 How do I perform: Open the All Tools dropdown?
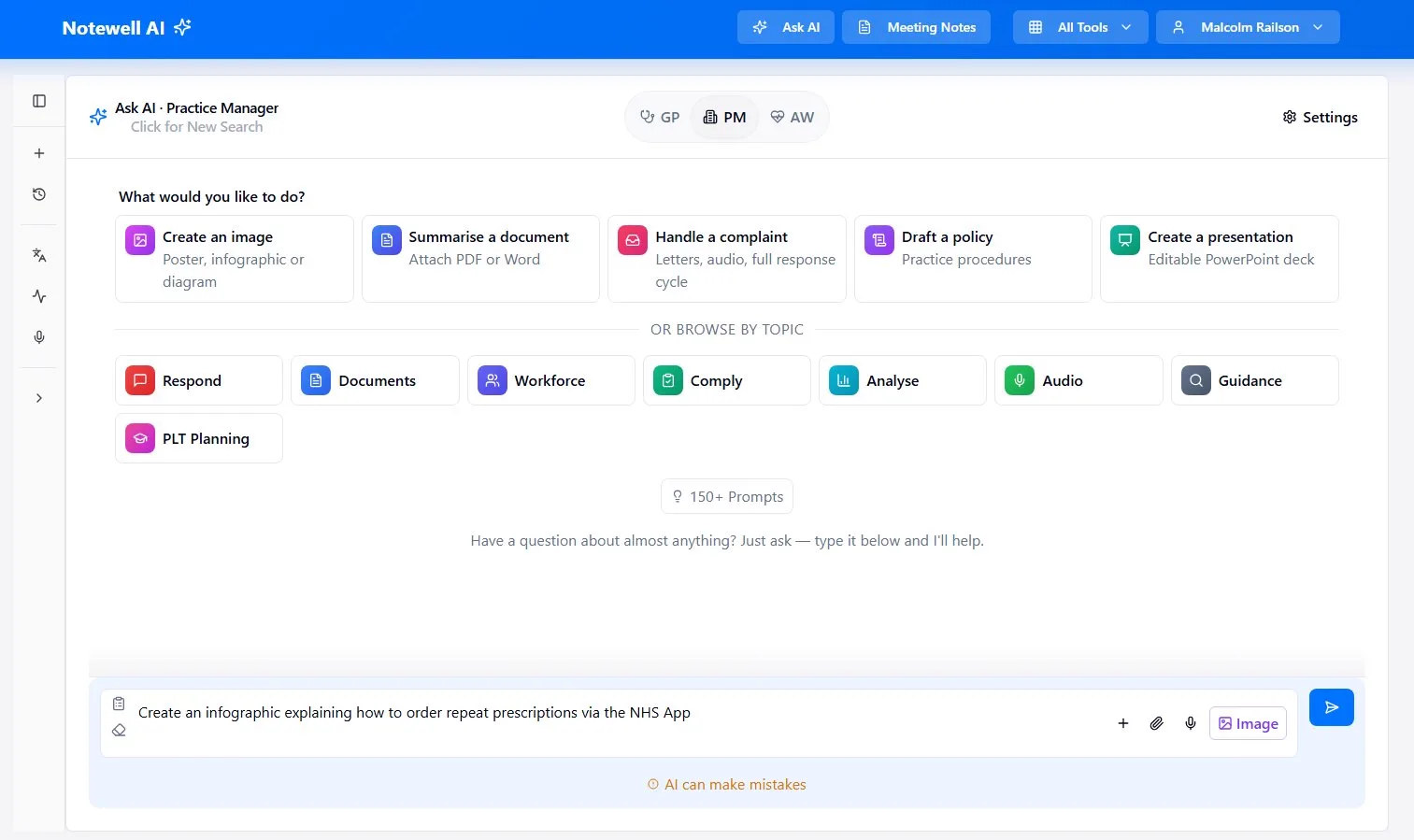coord(1080,27)
